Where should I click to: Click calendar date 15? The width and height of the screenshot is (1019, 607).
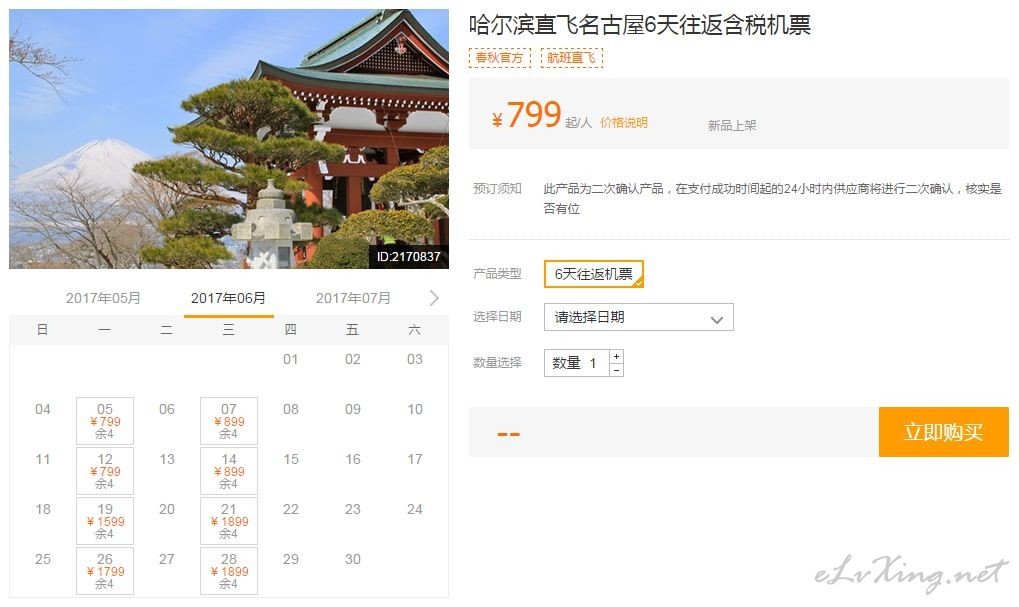click(x=290, y=459)
